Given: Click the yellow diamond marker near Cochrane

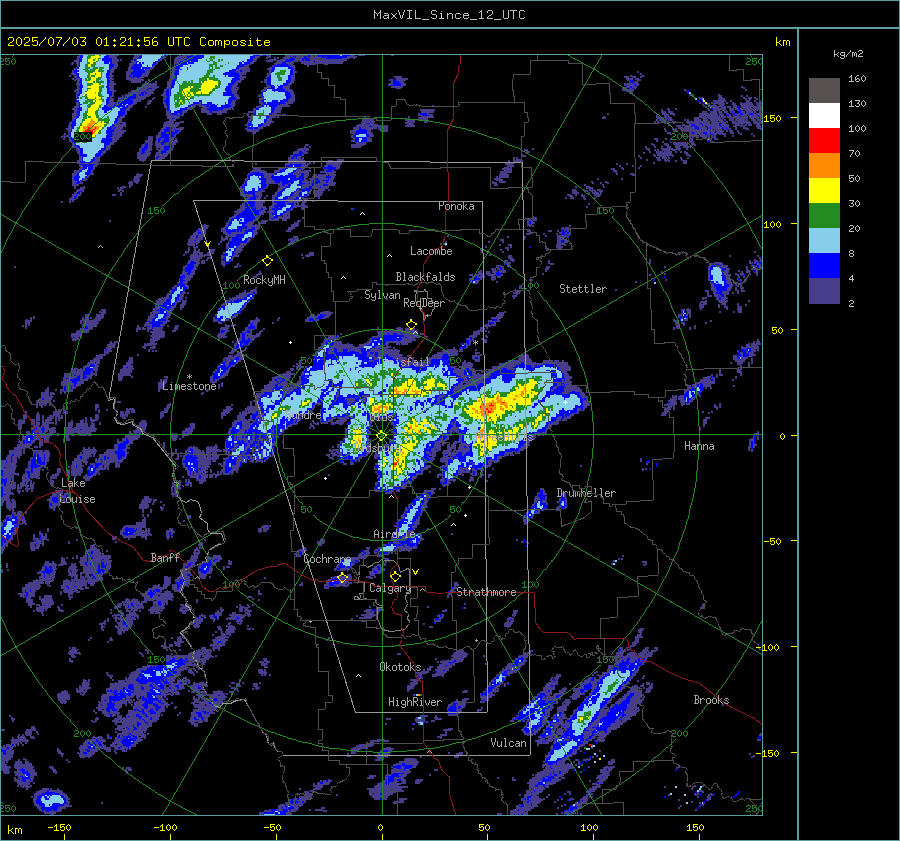Looking at the screenshot, I should (343, 577).
